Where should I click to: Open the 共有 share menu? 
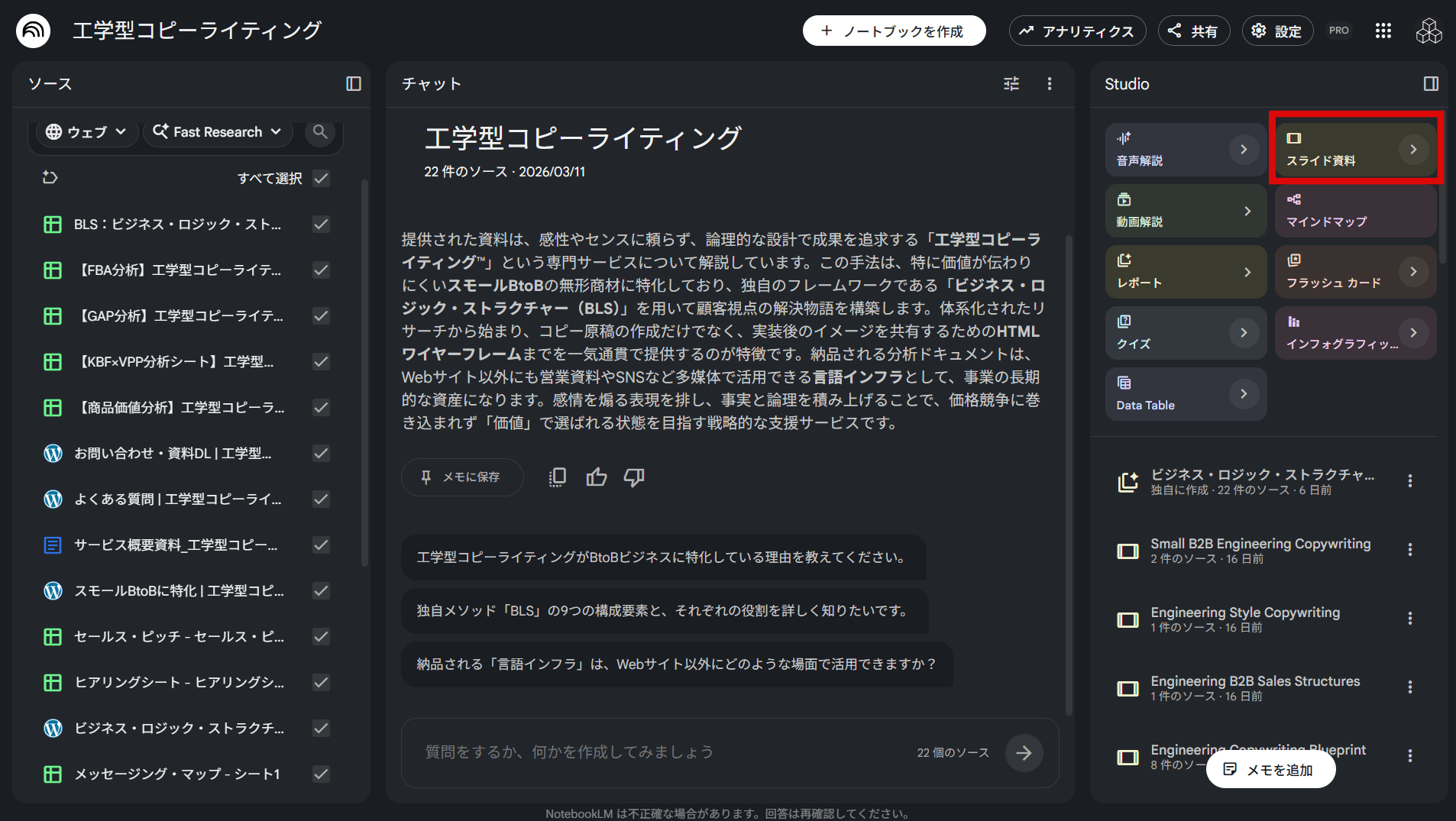(x=1194, y=31)
